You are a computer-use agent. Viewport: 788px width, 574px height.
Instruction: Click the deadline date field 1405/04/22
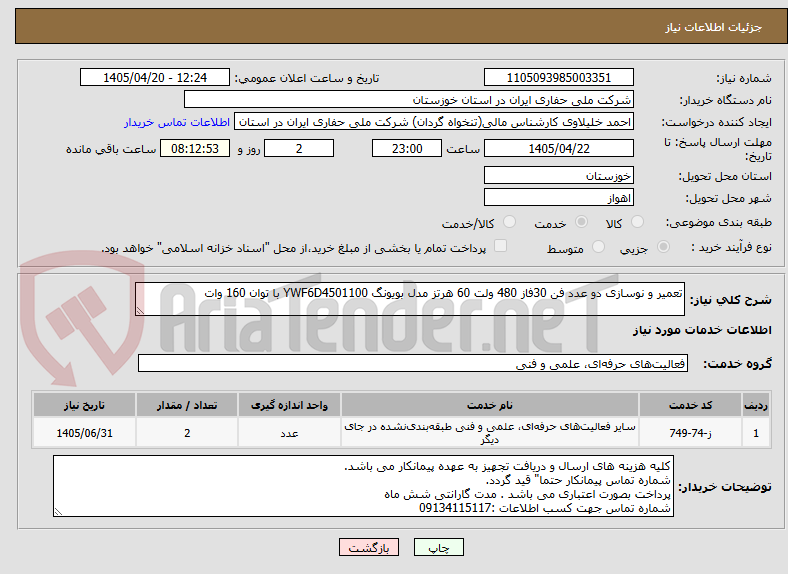click(x=559, y=148)
